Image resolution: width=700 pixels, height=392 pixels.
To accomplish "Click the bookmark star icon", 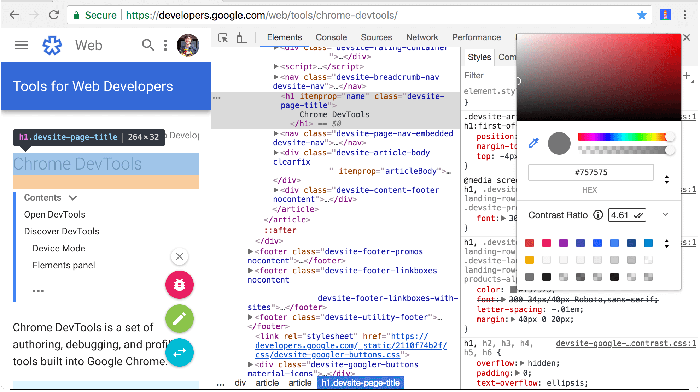I will pos(642,15).
